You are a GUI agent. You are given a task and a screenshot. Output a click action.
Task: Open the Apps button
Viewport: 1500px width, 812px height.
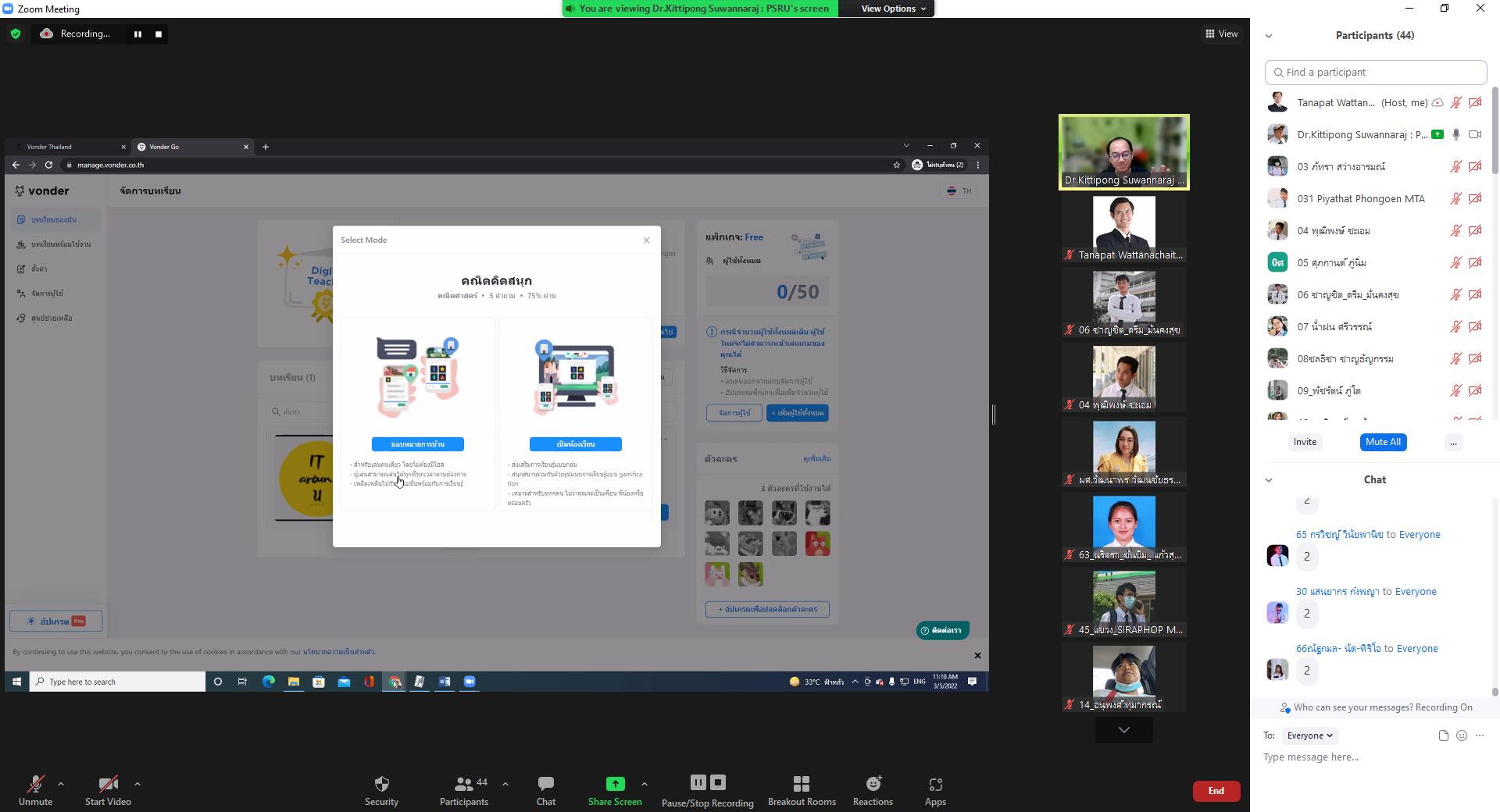935,790
